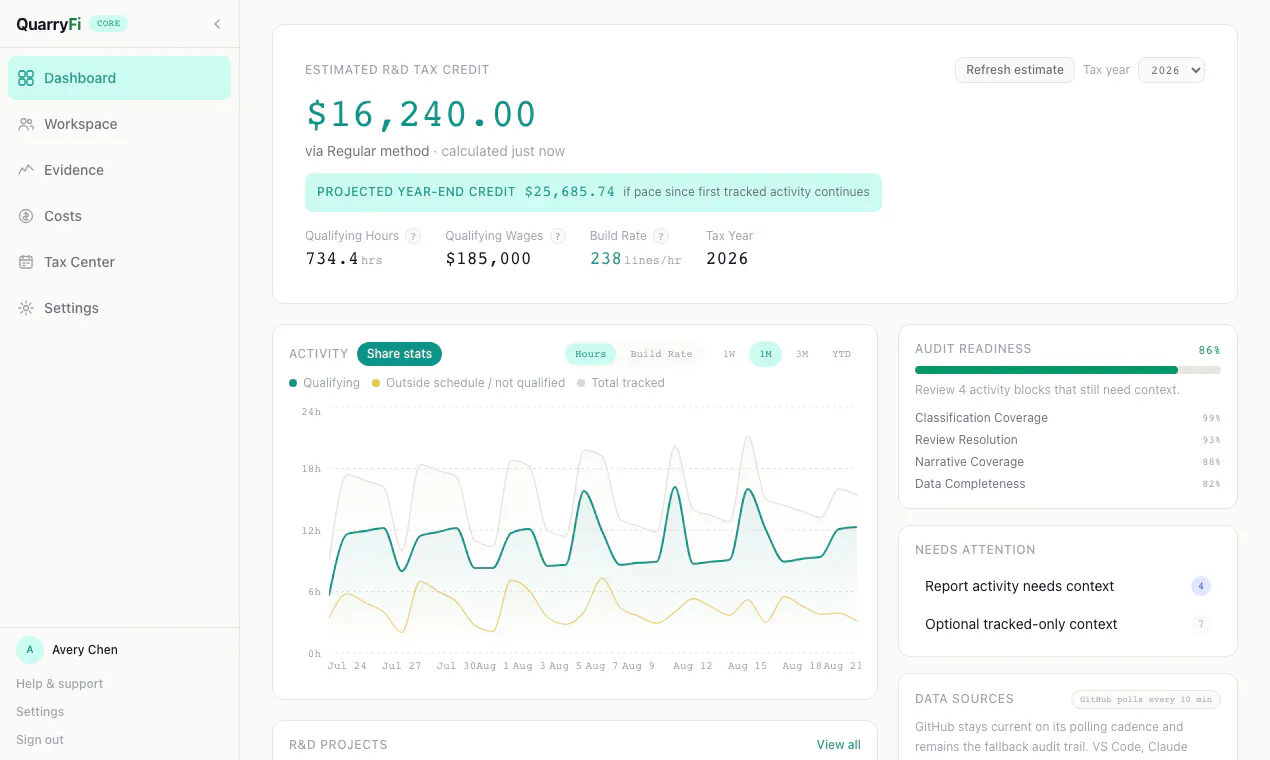Collapse the sidebar with the chevron
The image size is (1270, 760).
pyautogui.click(x=217, y=24)
